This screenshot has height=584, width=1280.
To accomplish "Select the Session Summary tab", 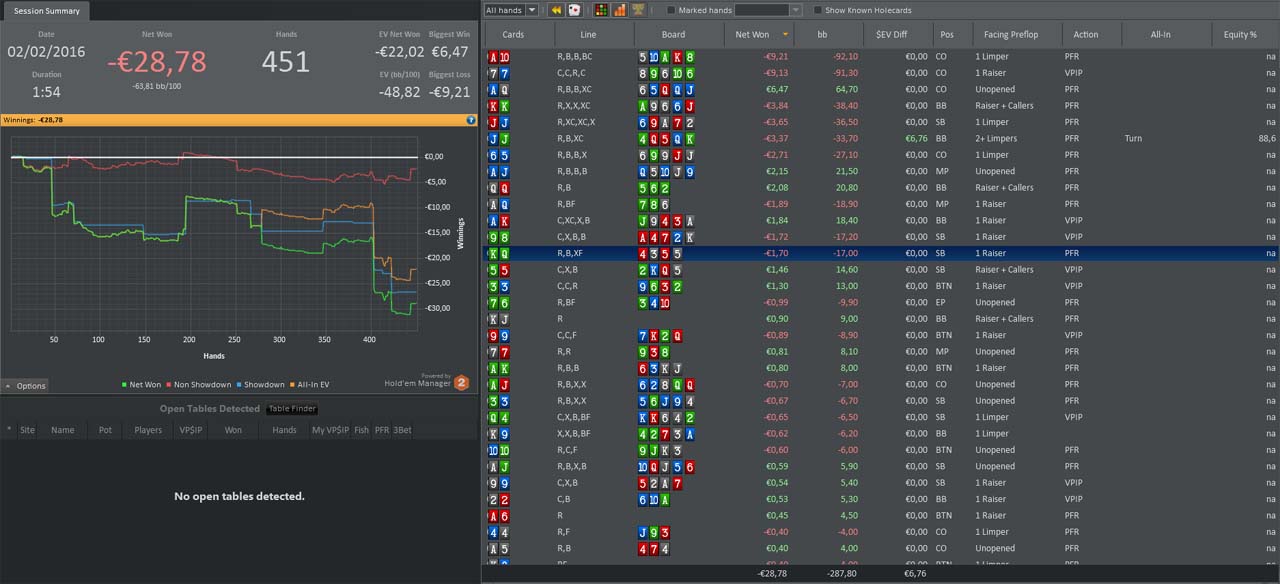I will point(47,11).
